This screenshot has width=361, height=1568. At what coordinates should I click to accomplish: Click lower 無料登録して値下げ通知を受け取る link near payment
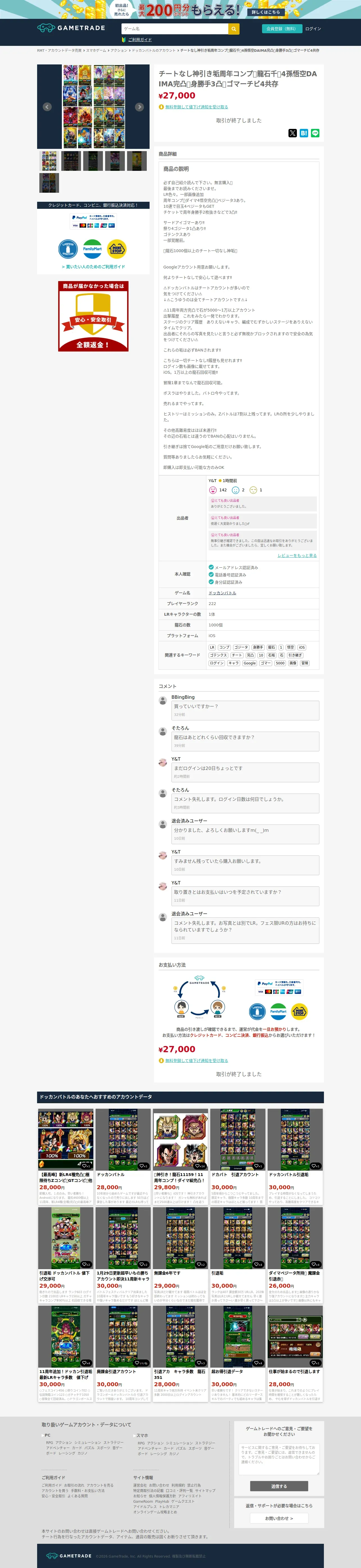(196, 1060)
